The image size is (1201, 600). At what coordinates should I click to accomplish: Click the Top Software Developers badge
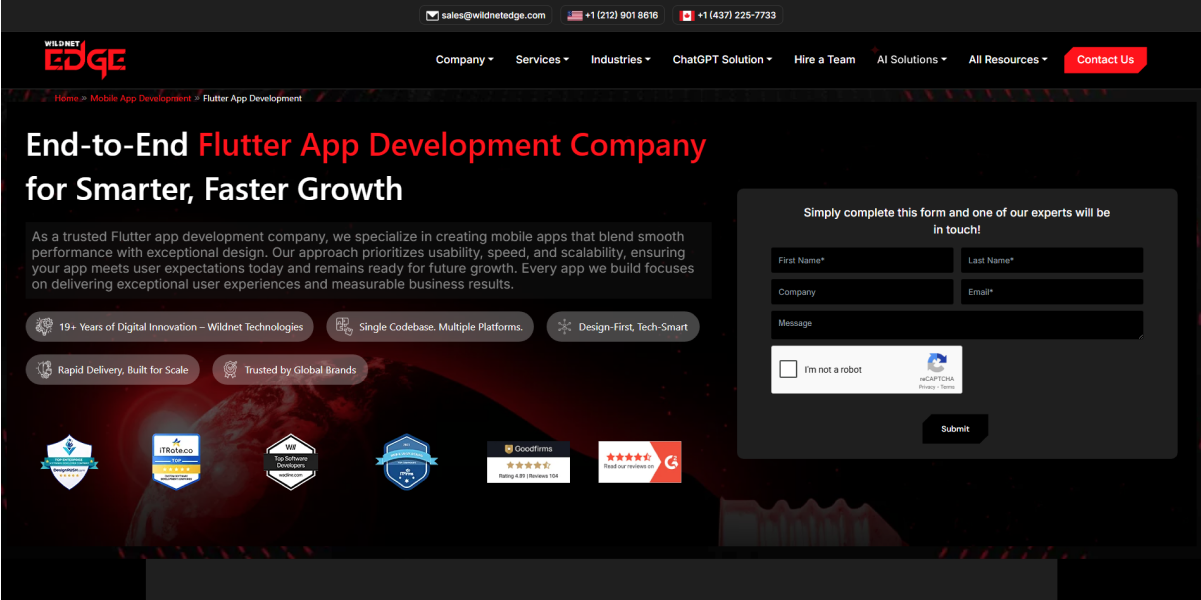click(291, 461)
